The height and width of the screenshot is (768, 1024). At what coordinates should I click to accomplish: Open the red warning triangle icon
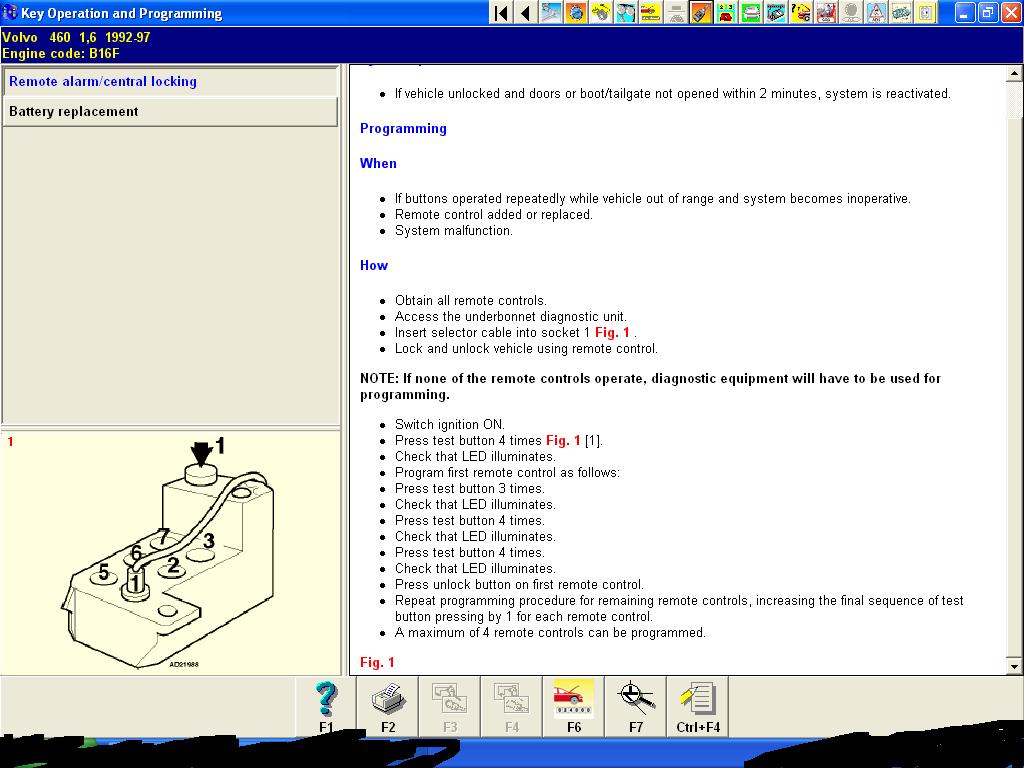pos(876,12)
